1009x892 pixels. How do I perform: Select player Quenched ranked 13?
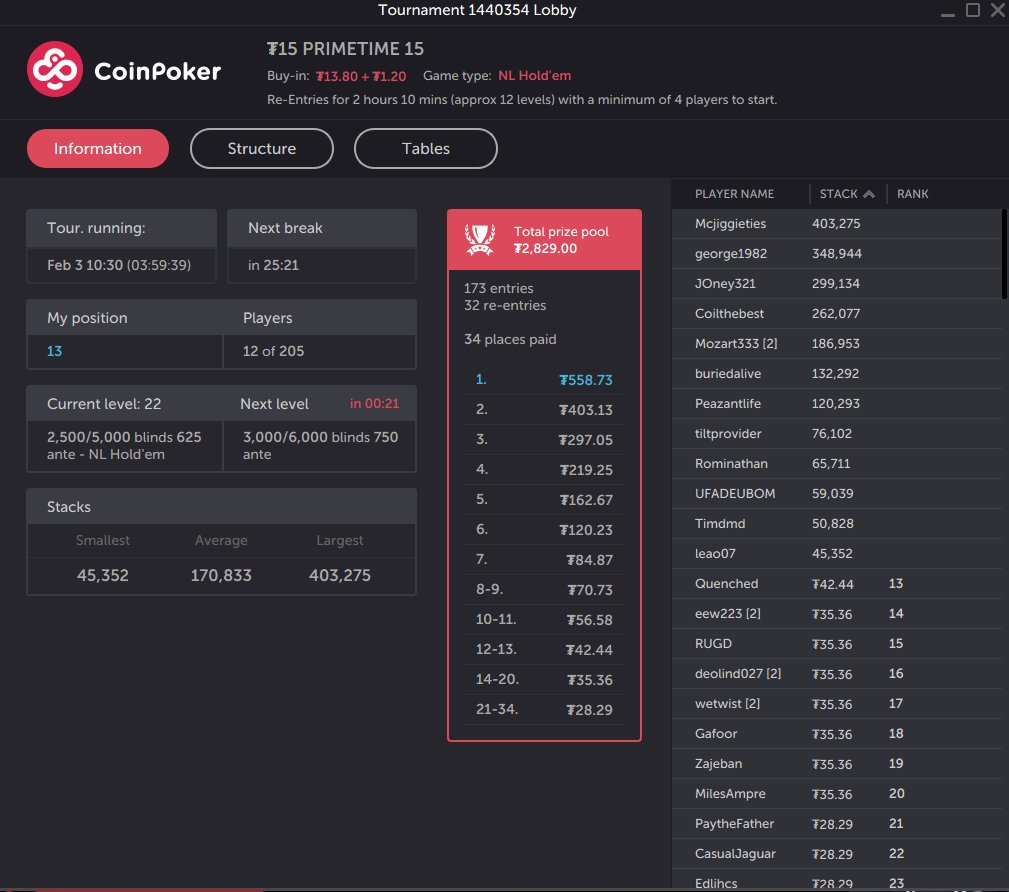(837, 584)
